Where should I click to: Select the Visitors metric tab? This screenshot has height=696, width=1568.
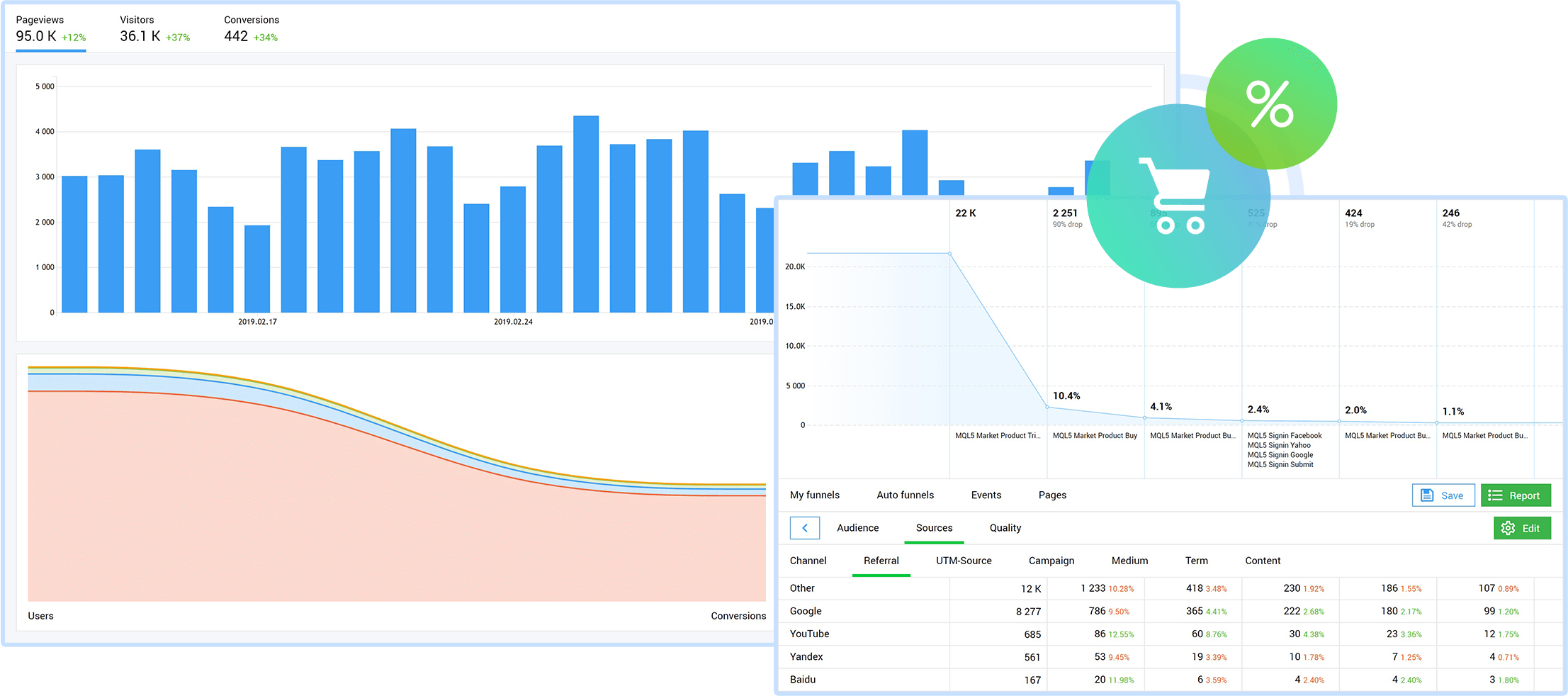(155, 29)
